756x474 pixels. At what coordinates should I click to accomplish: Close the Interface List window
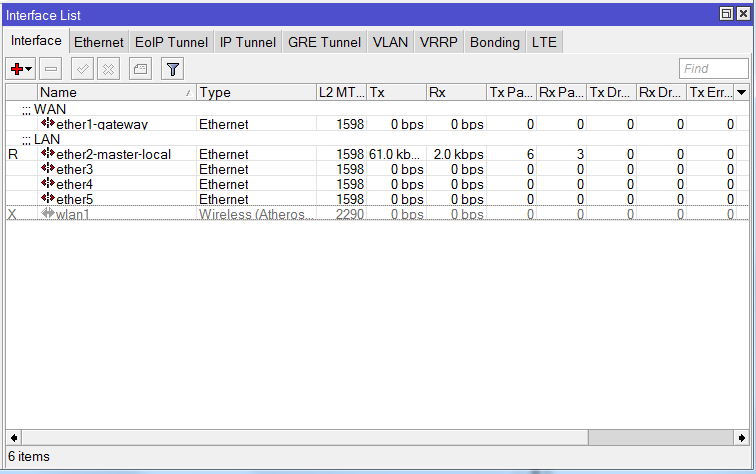tap(743, 14)
